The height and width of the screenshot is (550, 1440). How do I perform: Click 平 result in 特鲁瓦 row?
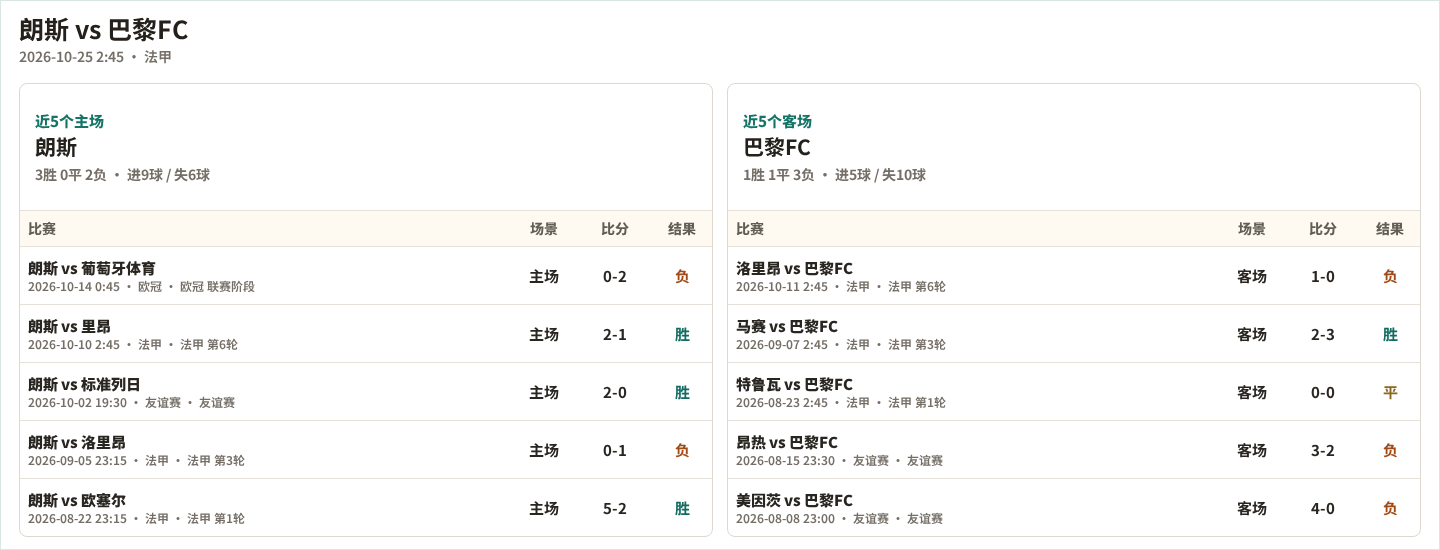[x=1390, y=392]
